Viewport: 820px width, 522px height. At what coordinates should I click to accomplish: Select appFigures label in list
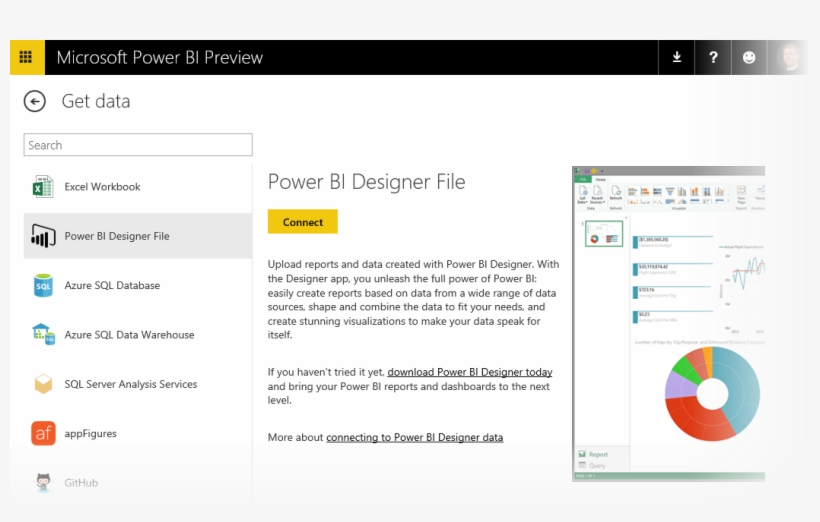click(90, 434)
